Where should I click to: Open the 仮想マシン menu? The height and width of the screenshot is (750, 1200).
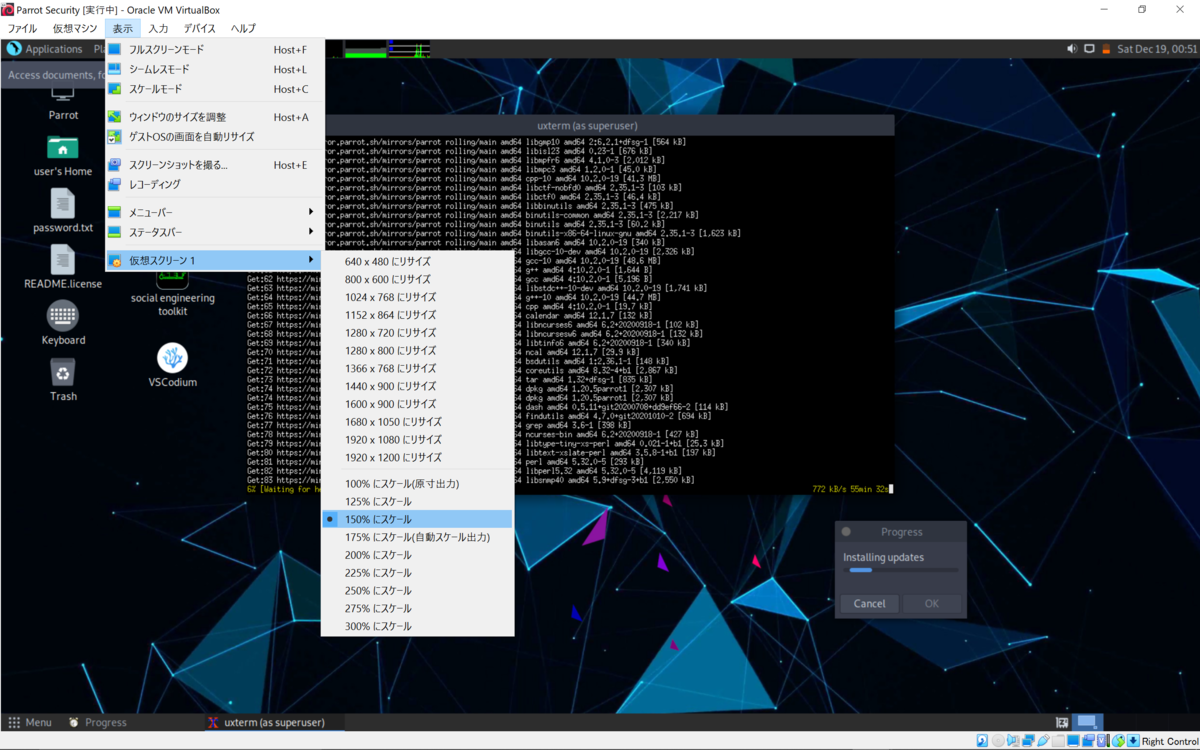pos(75,28)
